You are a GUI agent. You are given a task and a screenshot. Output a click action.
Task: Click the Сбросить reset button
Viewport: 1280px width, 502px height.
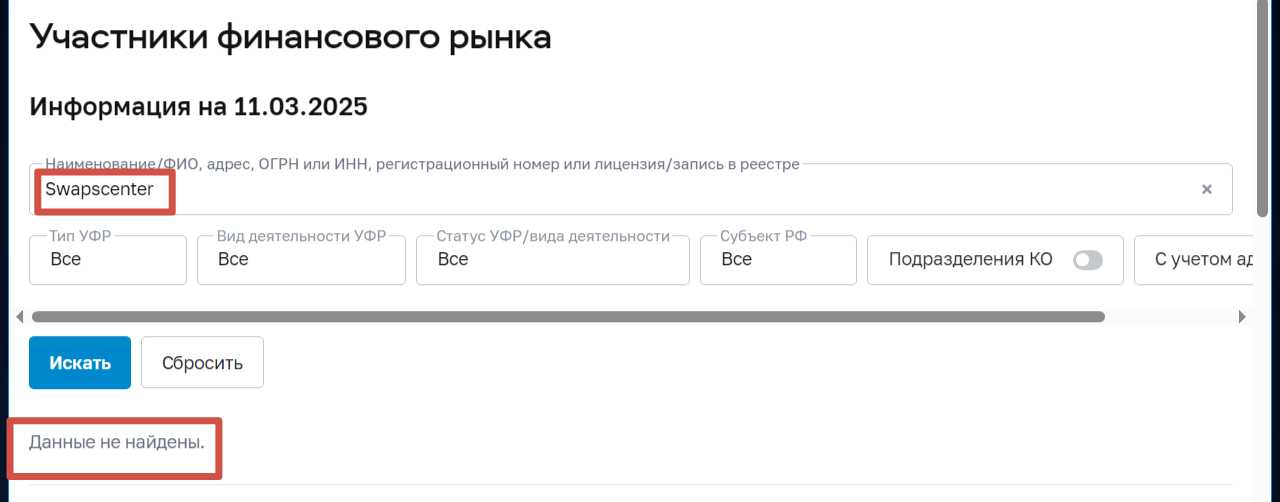point(202,362)
